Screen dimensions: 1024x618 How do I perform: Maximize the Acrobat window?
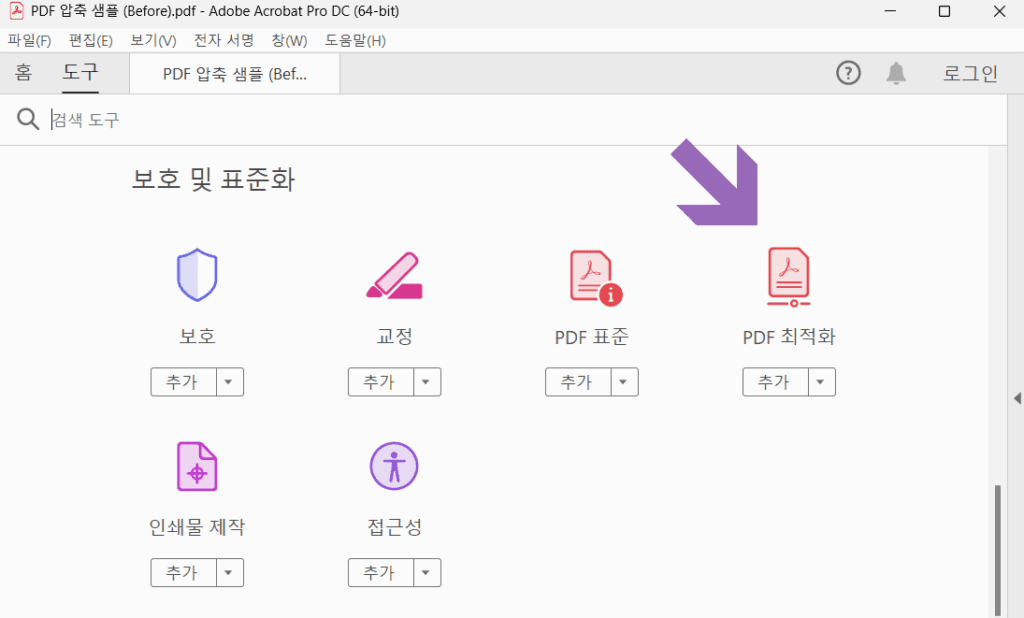pyautogui.click(x=944, y=11)
